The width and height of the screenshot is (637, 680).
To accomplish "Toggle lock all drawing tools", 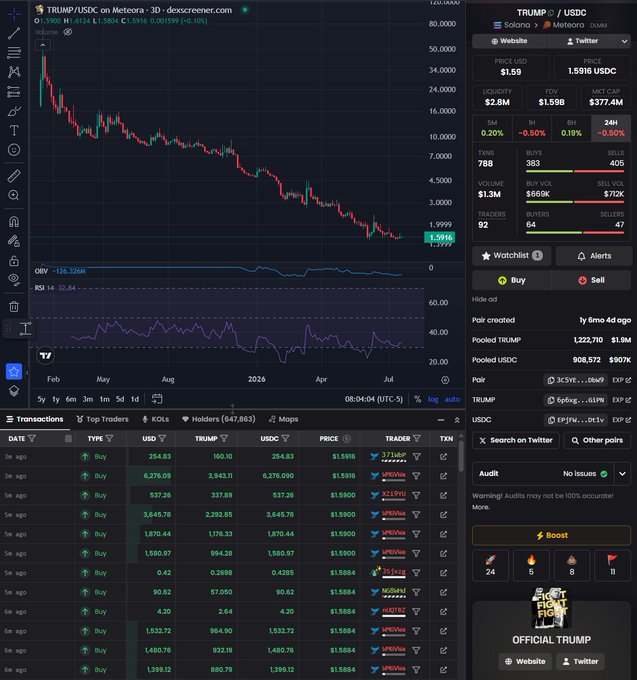I will click(x=14, y=261).
